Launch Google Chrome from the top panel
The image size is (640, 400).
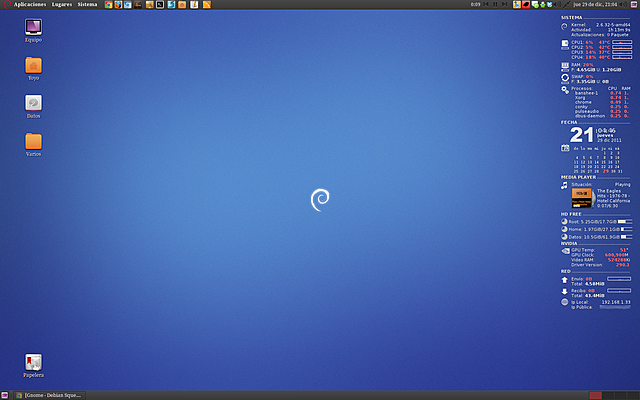coord(109,4)
